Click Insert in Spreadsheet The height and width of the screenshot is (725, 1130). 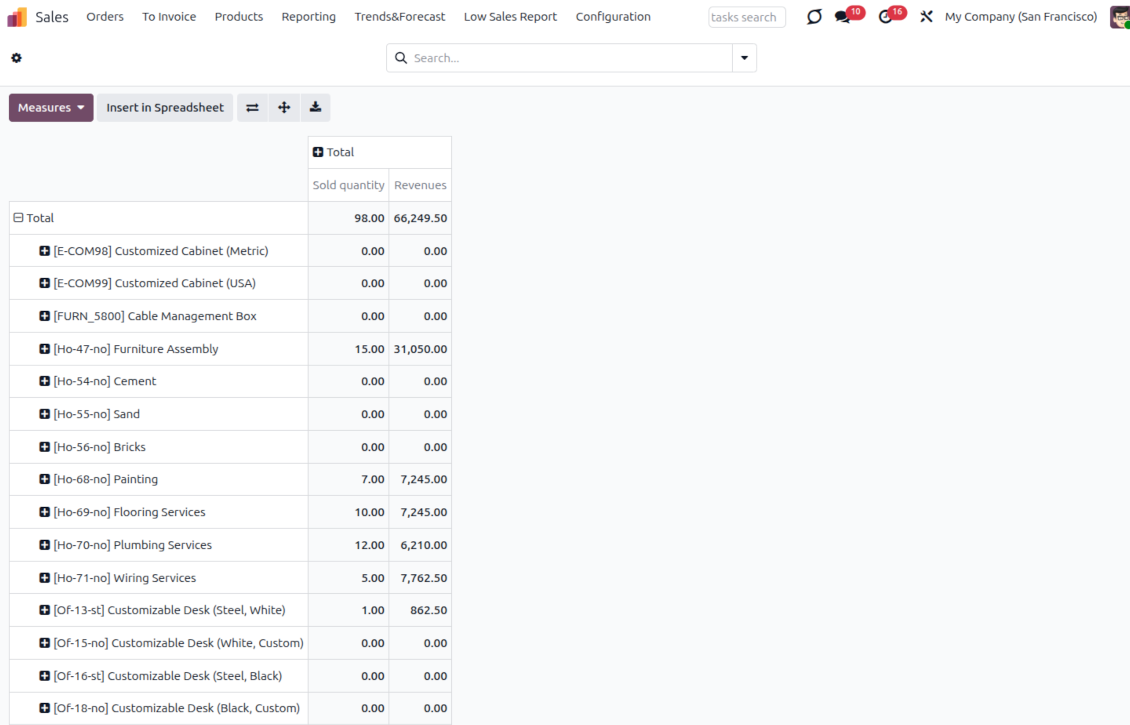click(164, 107)
